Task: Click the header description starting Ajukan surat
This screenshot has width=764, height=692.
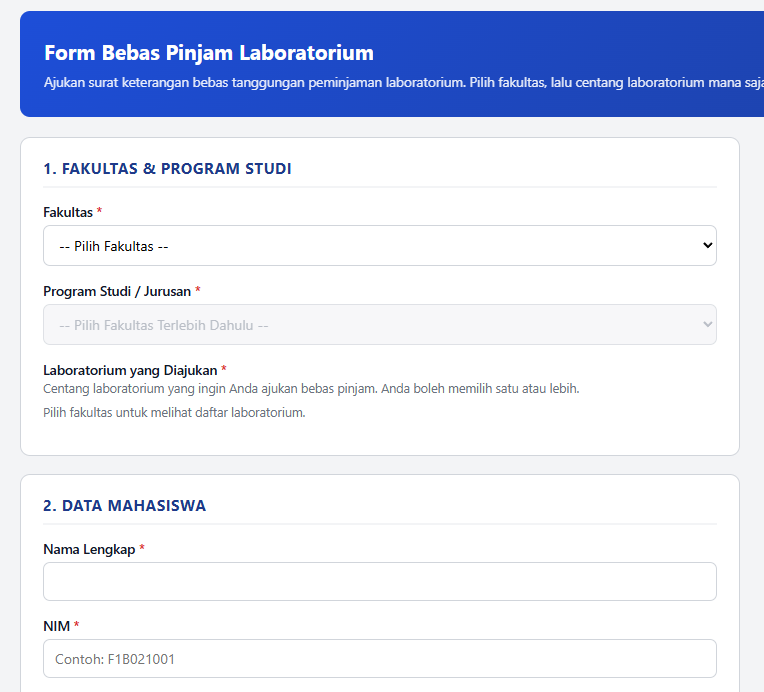Action: coord(403,82)
